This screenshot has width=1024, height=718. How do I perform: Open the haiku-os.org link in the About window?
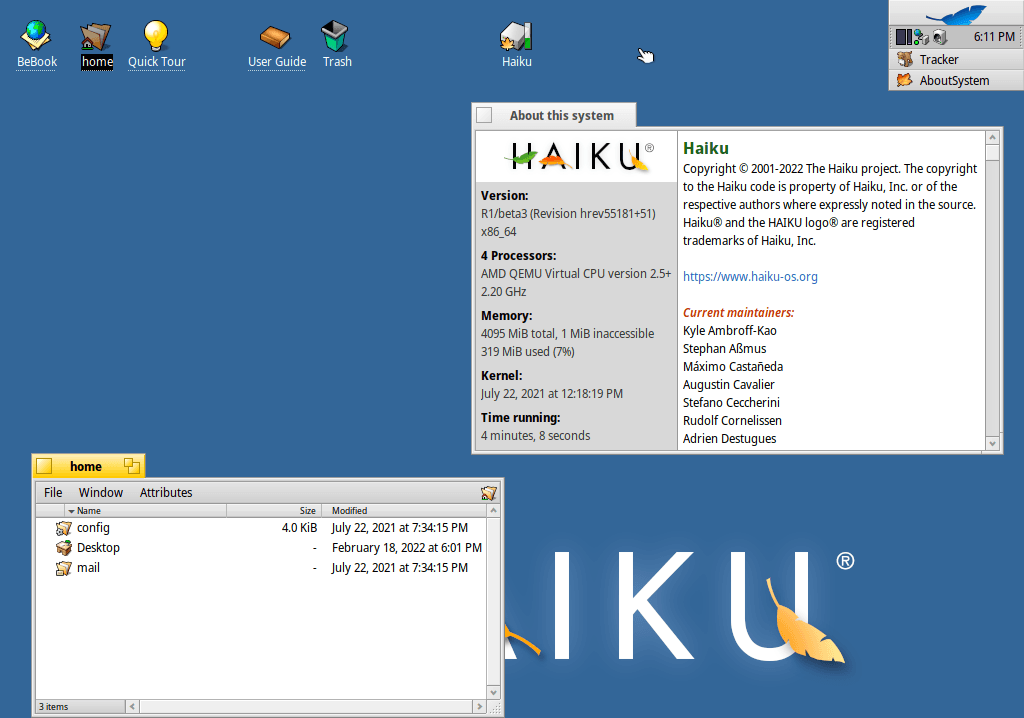pos(750,276)
